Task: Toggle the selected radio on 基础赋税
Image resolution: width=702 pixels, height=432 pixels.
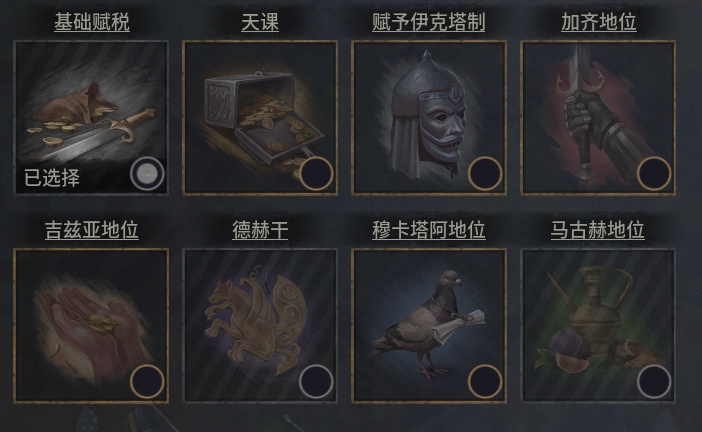Action: (x=147, y=174)
